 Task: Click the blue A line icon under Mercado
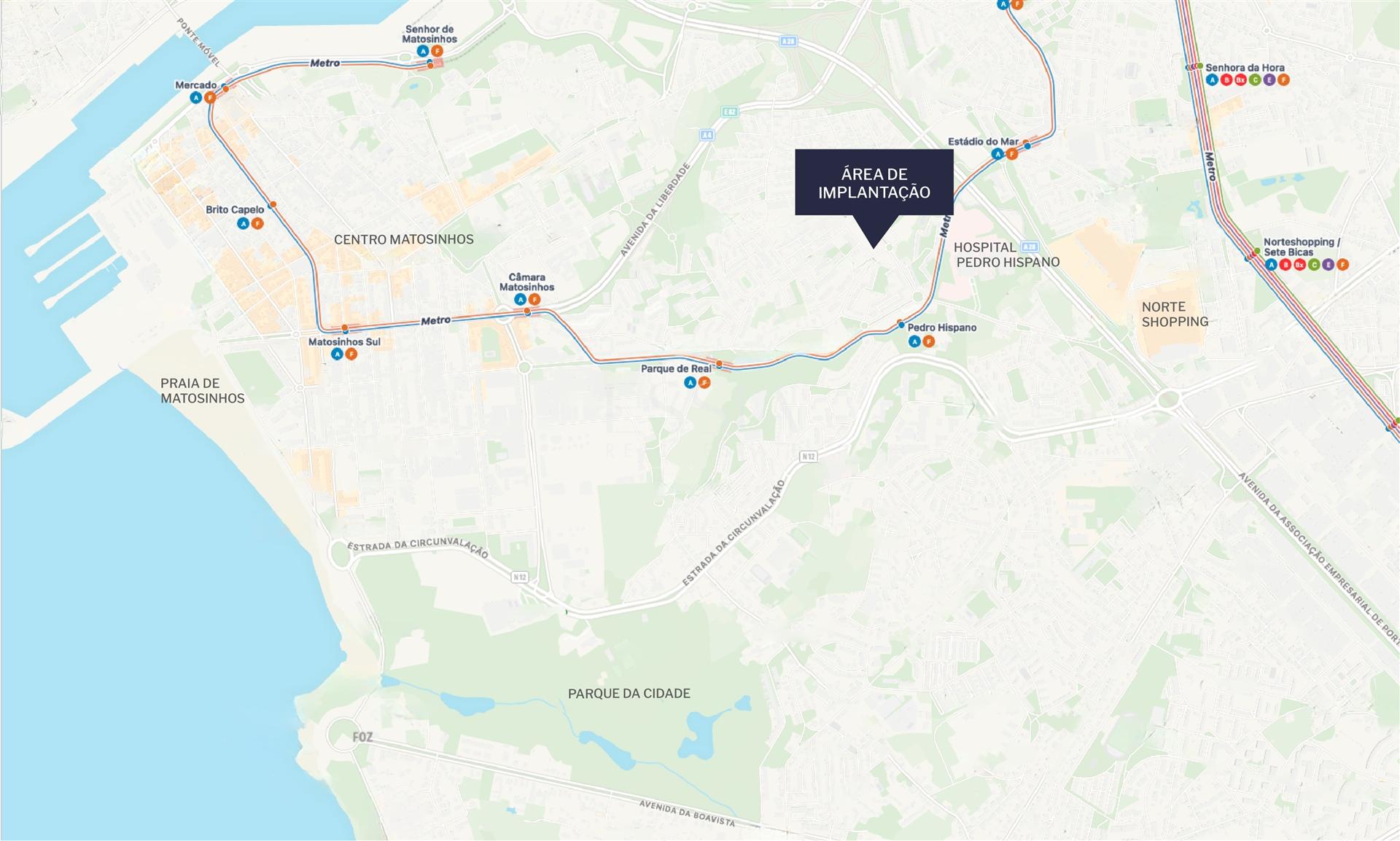[x=195, y=98]
